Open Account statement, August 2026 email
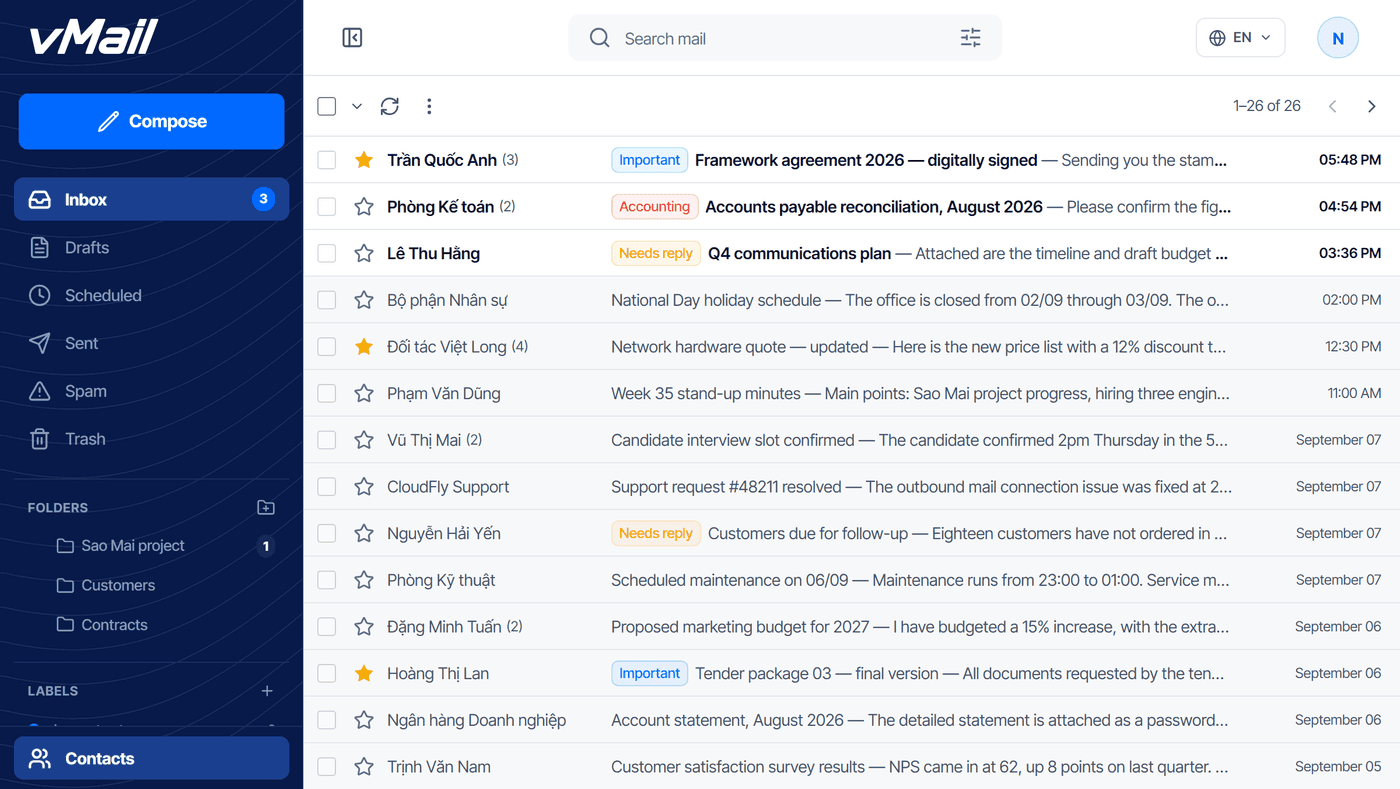The width and height of the screenshot is (1400, 789). pos(851,720)
